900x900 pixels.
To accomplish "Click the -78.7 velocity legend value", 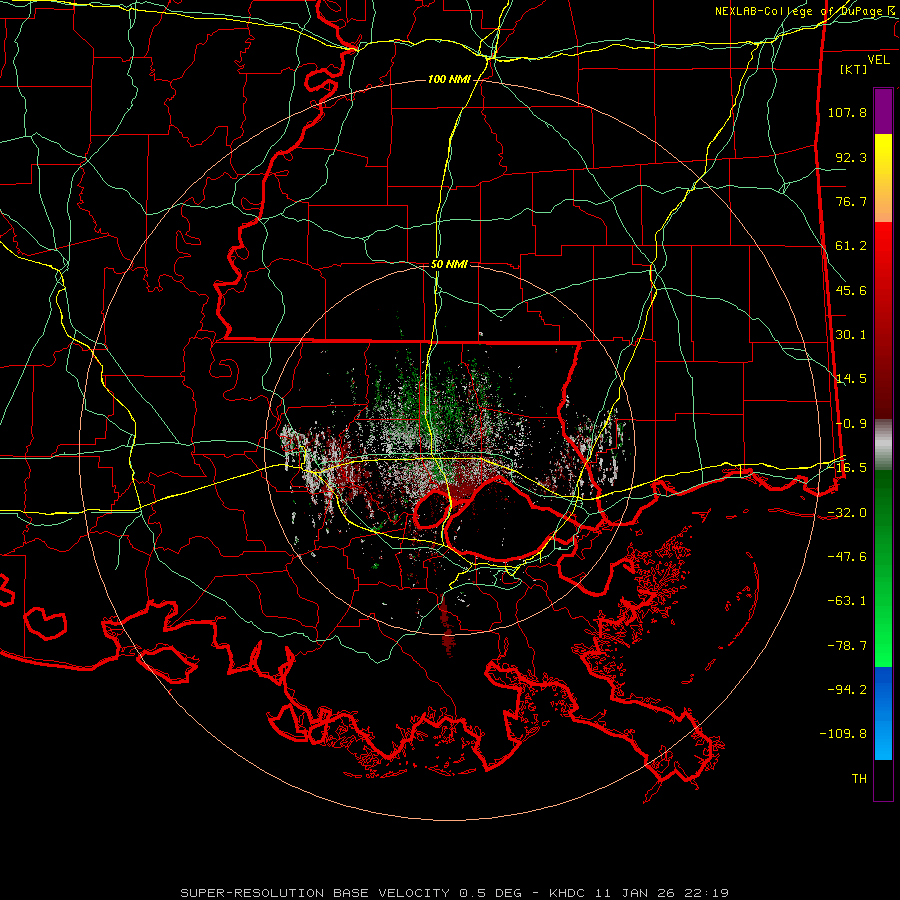I will click(x=847, y=646).
